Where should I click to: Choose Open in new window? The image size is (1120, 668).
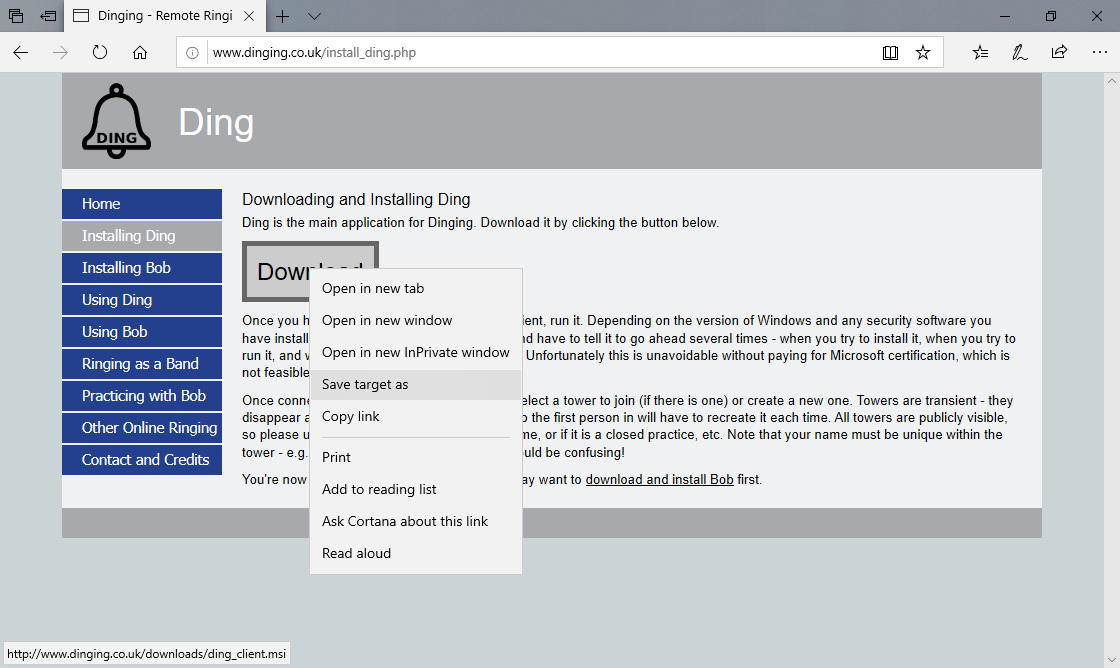[416, 321]
